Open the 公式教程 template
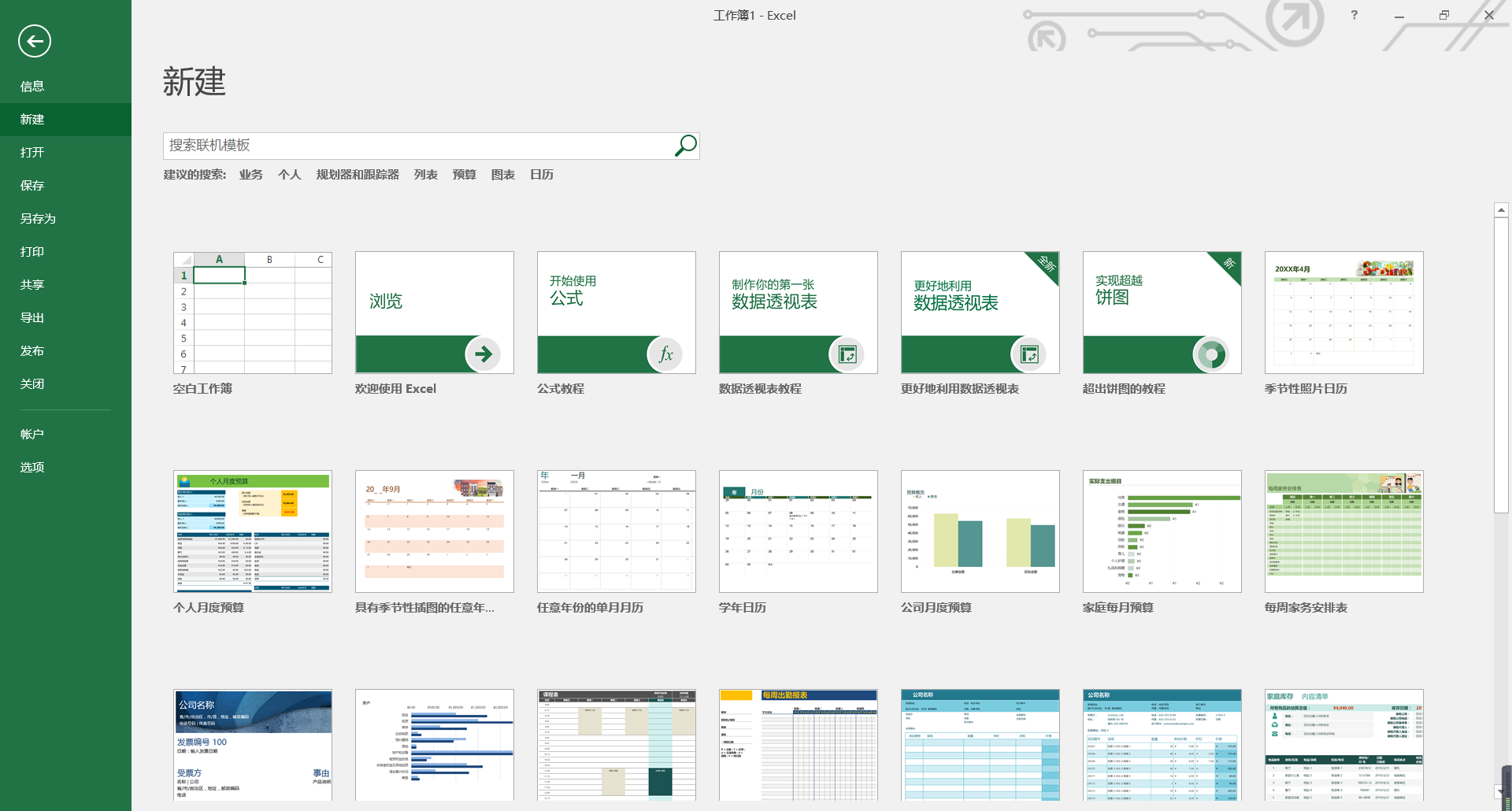This screenshot has height=811, width=1512. [617, 313]
